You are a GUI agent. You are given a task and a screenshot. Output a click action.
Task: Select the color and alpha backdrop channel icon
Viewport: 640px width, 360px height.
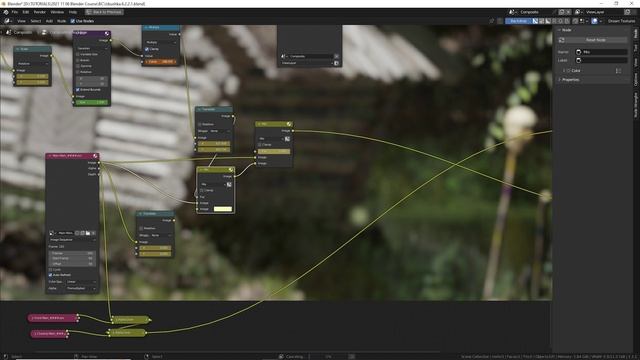click(535, 21)
